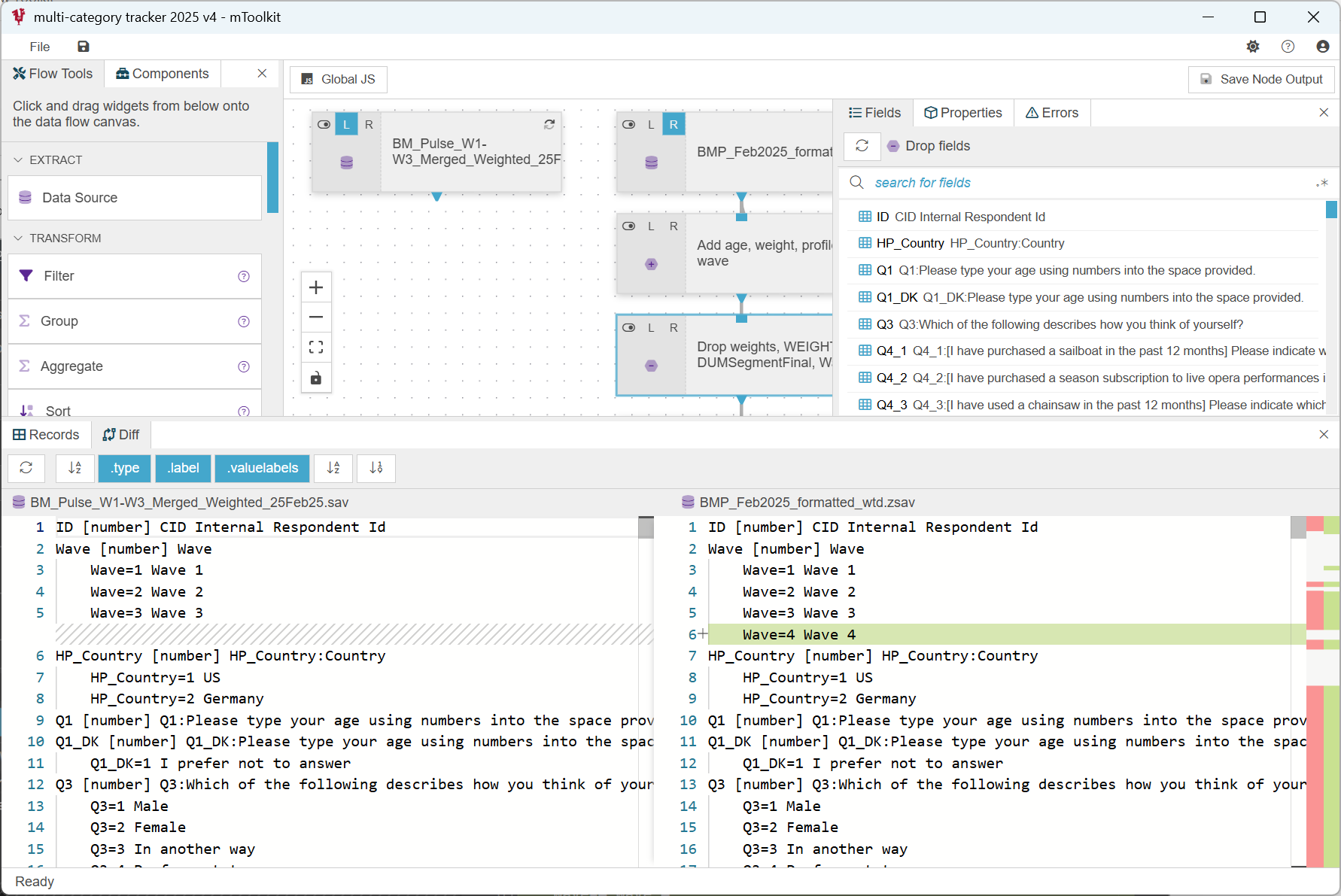Switch to the Properties tab
Image resolution: width=1341 pixels, height=896 pixels.
coord(963,113)
